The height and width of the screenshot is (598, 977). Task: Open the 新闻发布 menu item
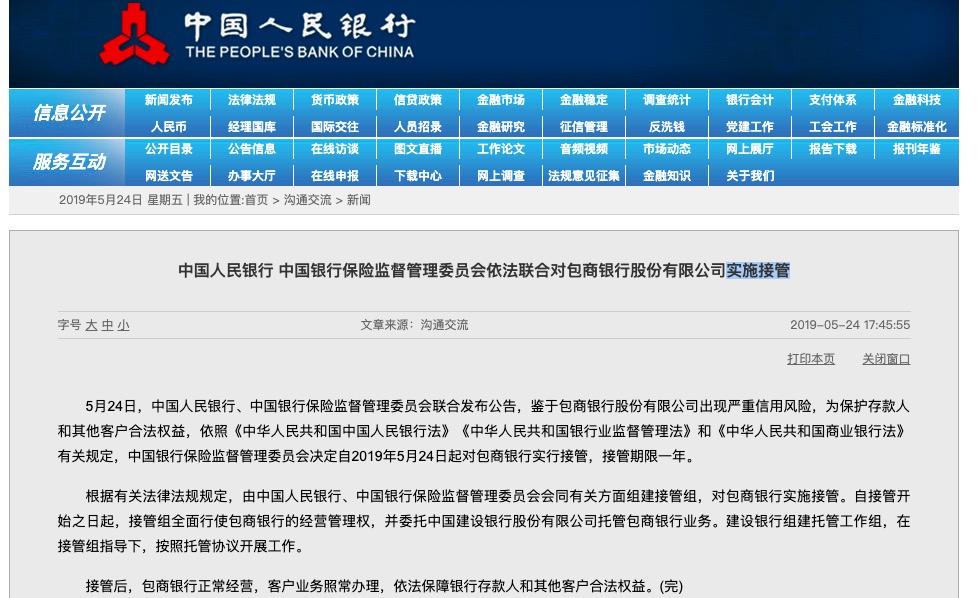click(x=168, y=100)
